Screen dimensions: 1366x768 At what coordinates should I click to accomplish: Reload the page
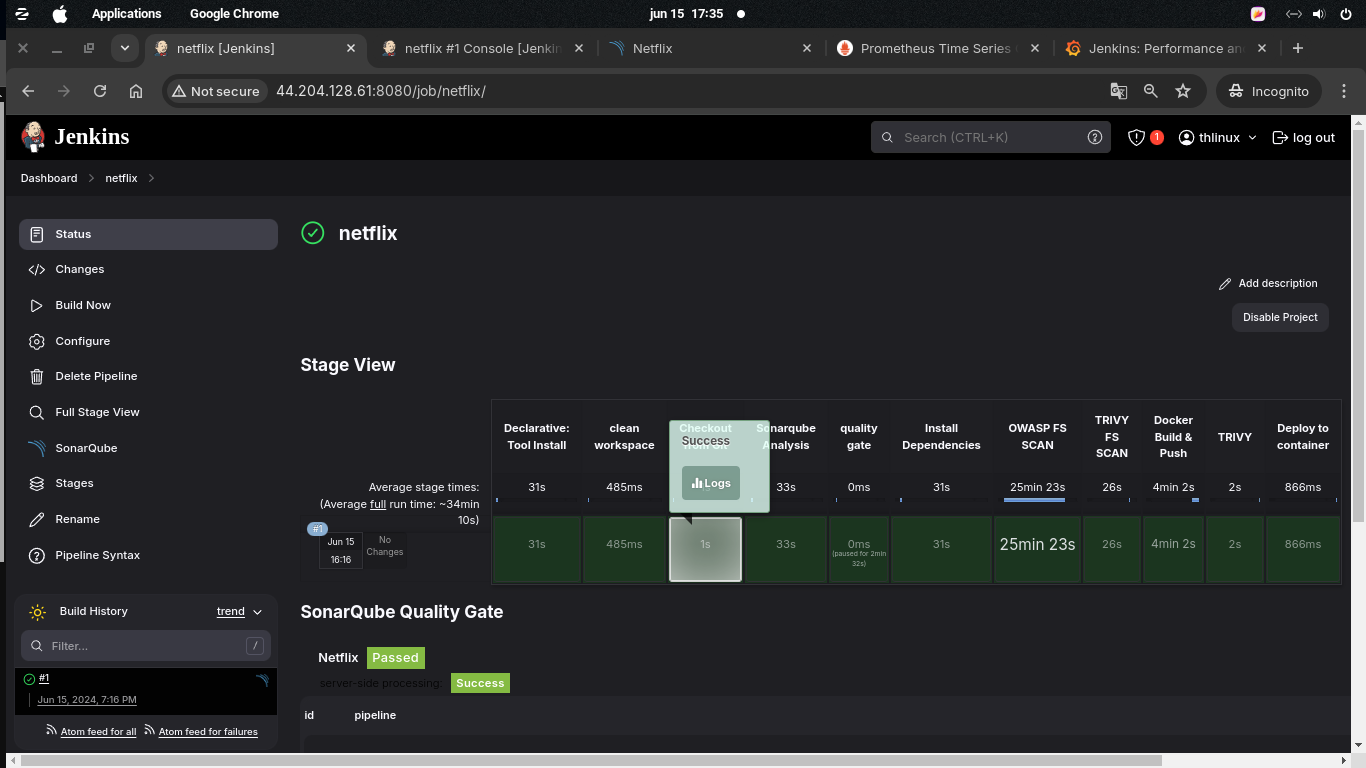tap(100, 91)
